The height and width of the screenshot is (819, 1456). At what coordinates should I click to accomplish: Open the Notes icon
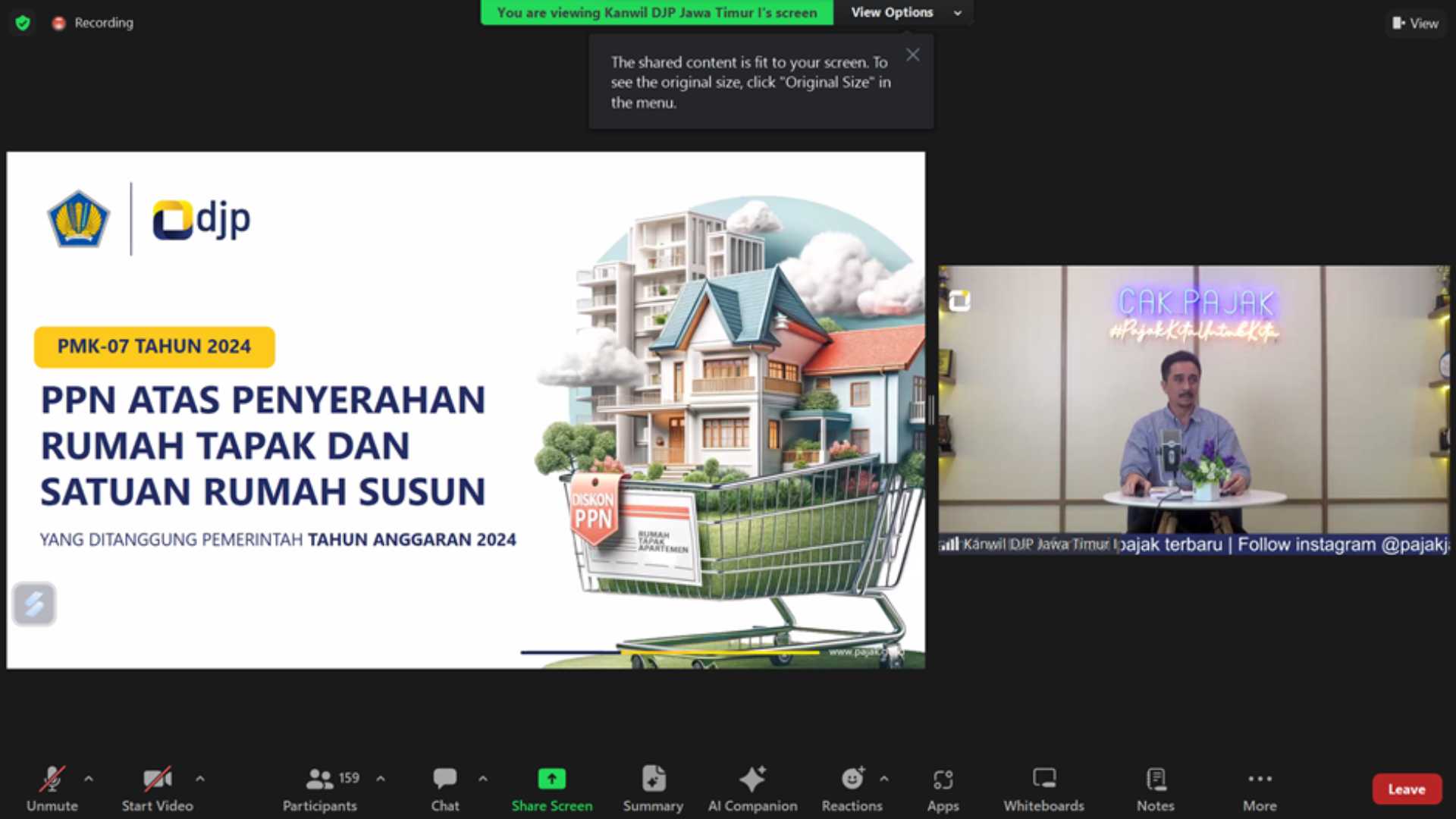click(x=1155, y=779)
